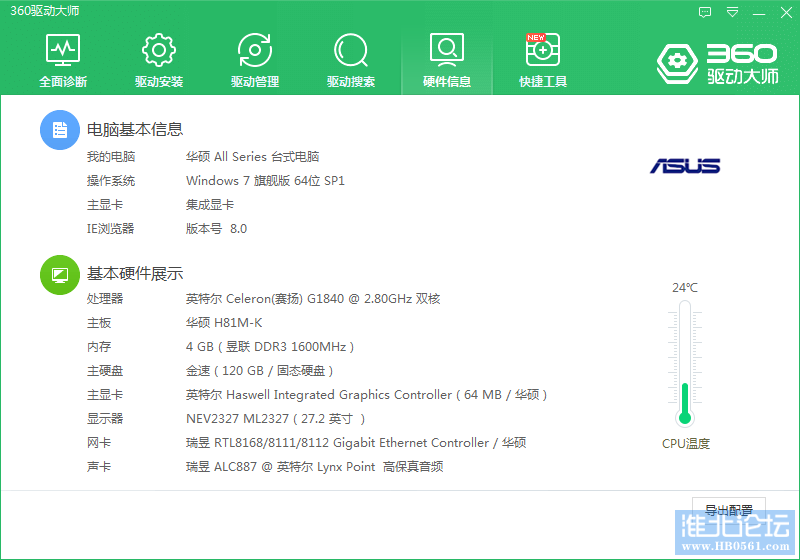
Task: Click the blue 电脑基本信息 document icon
Action: click(60, 130)
